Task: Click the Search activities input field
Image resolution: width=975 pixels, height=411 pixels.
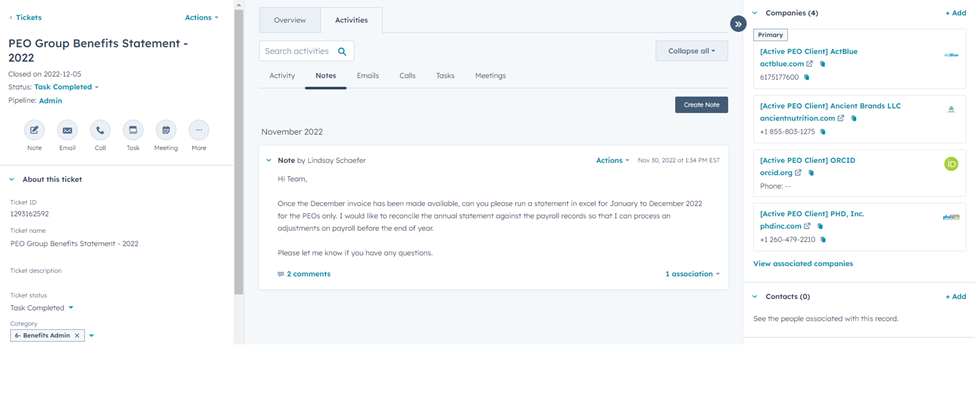Action: pos(298,51)
